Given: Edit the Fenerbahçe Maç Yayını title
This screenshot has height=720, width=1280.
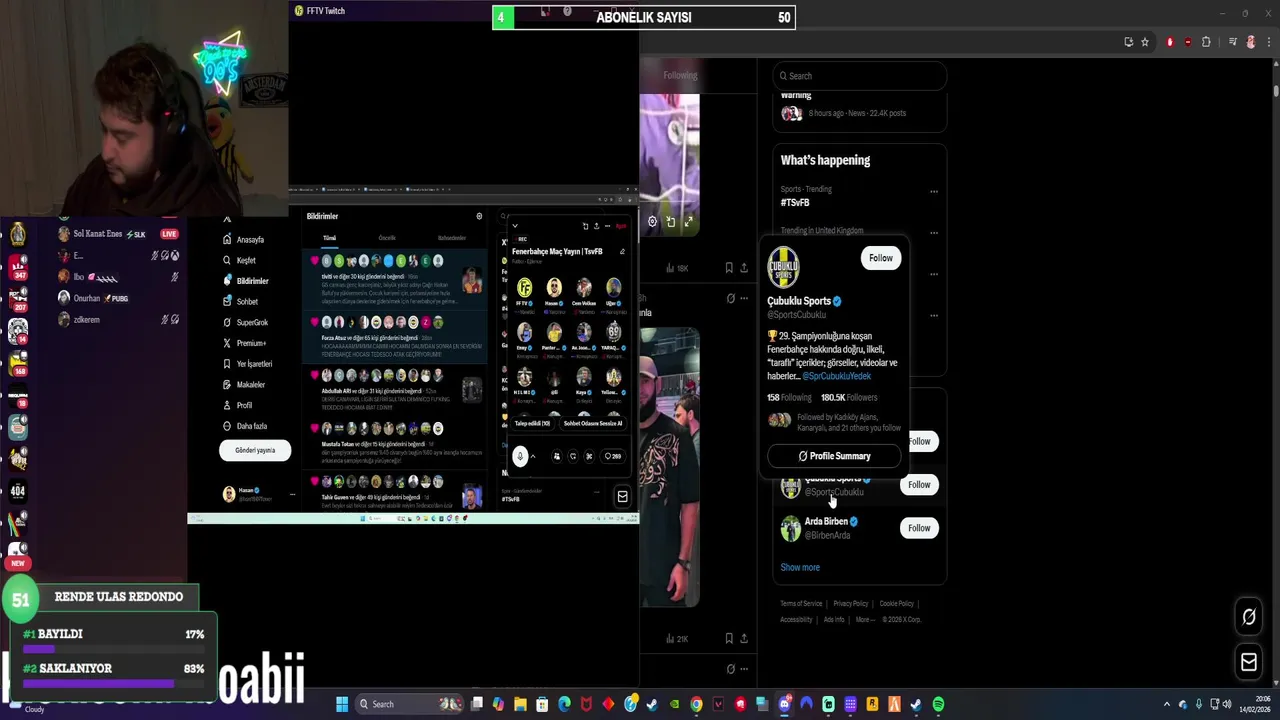Looking at the screenshot, I should [x=622, y=252].
